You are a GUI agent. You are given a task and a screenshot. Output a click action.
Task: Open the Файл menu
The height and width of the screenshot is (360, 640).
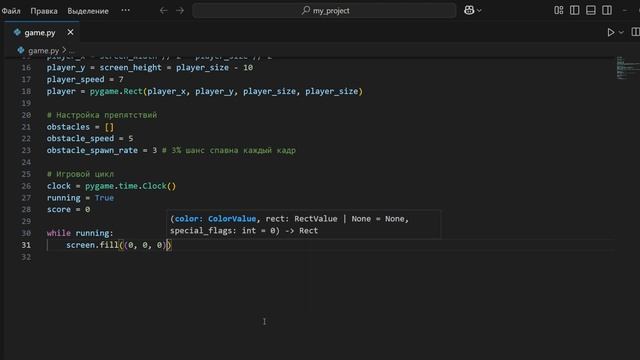pyautogui.click(x=11, y=11)
